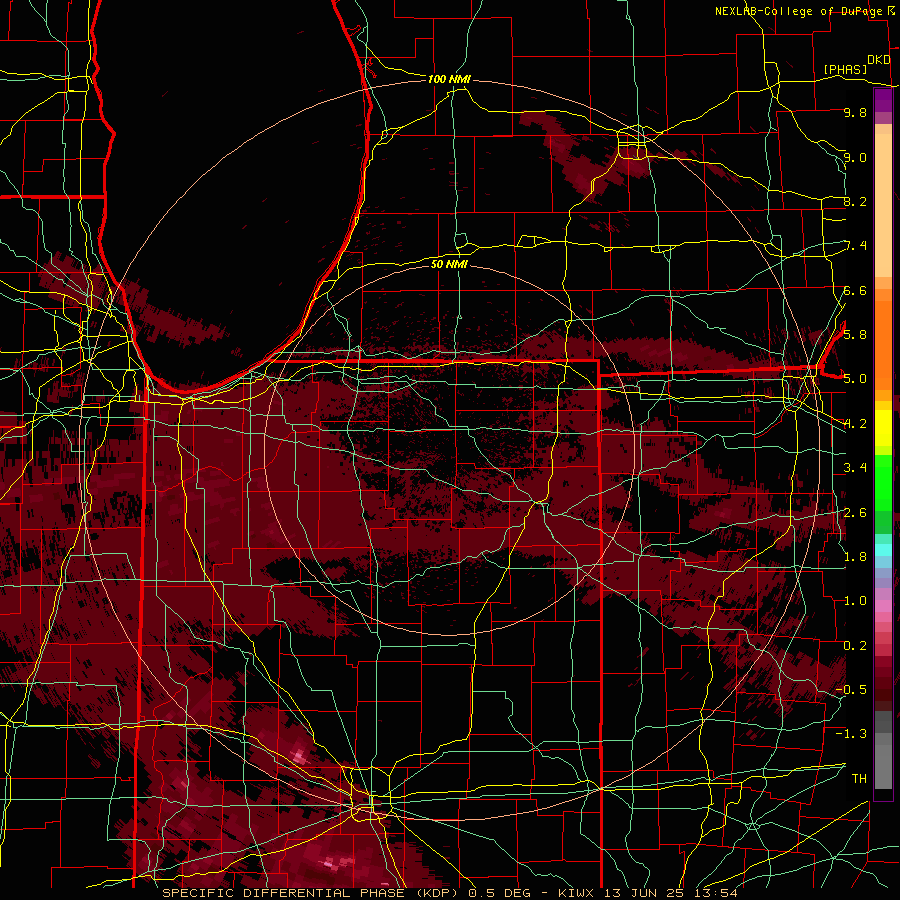Screen dimensions: 900x900
Task: Click the 9.0 scale value
Action: pyautogui.click(x=855, y=157)
